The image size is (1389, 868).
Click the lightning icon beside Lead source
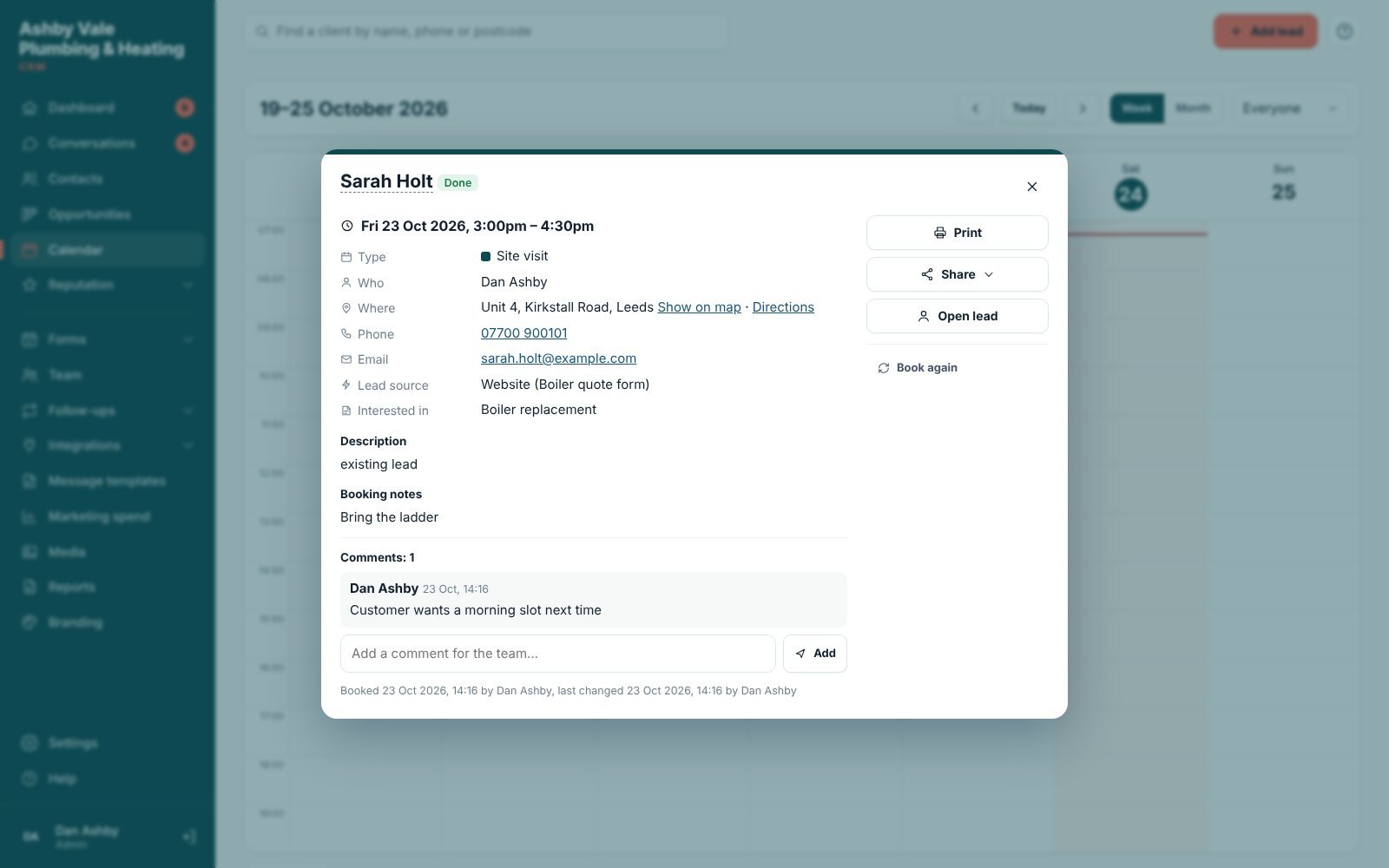346,385
